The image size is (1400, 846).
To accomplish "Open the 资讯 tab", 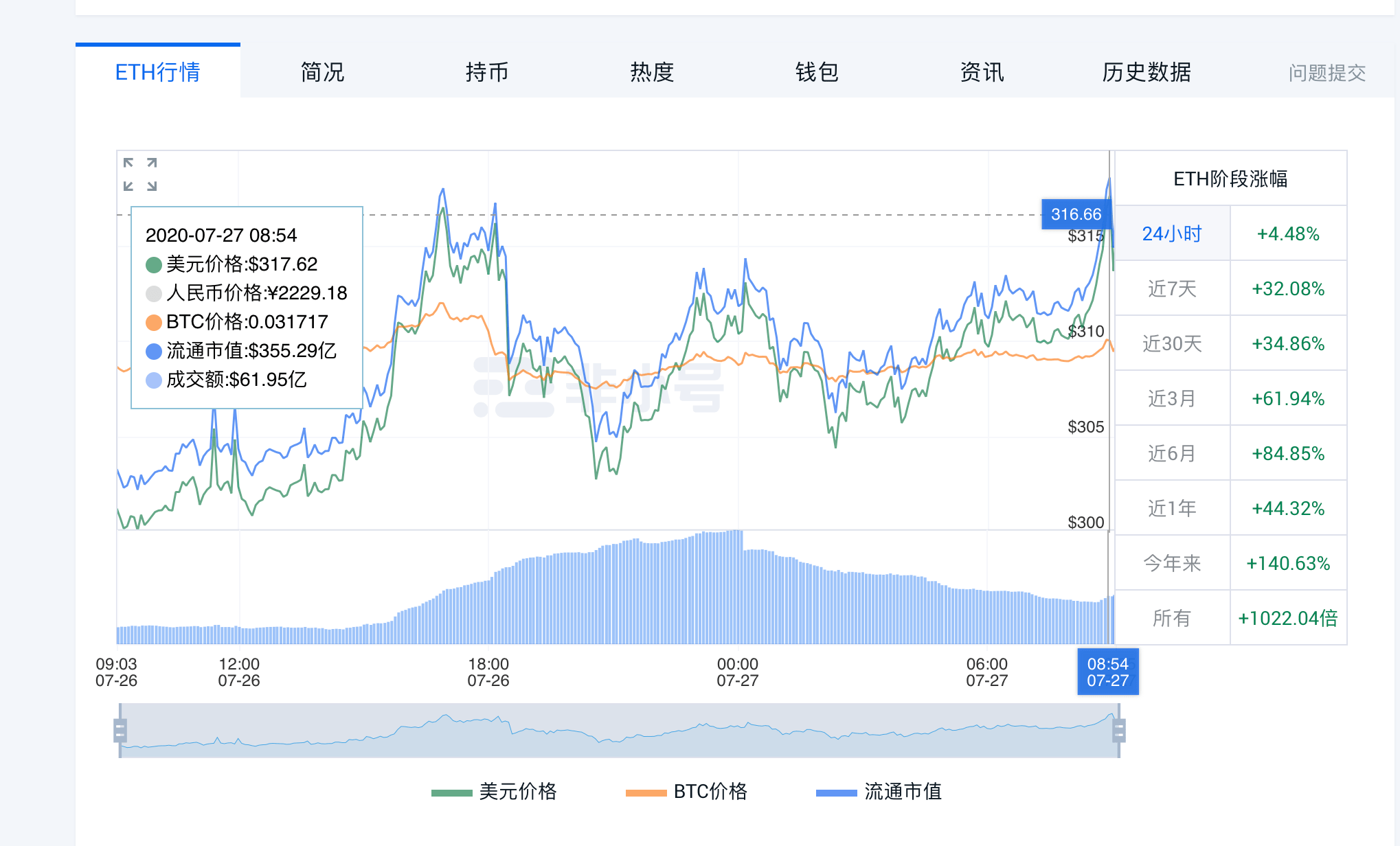I will pyautogui.click(x=982, y=72).
